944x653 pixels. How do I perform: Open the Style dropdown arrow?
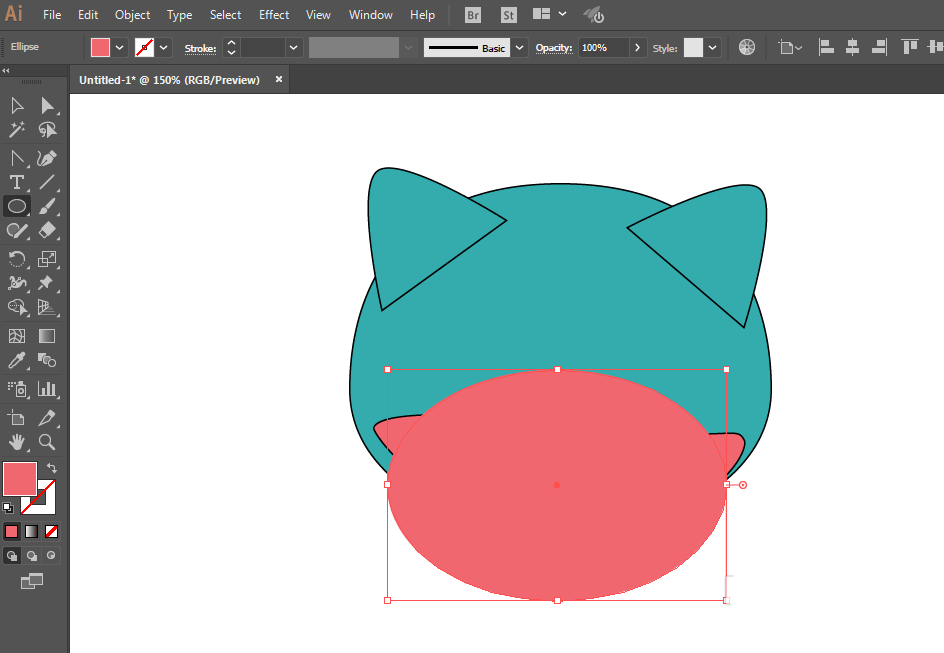[x=713, y=48]
